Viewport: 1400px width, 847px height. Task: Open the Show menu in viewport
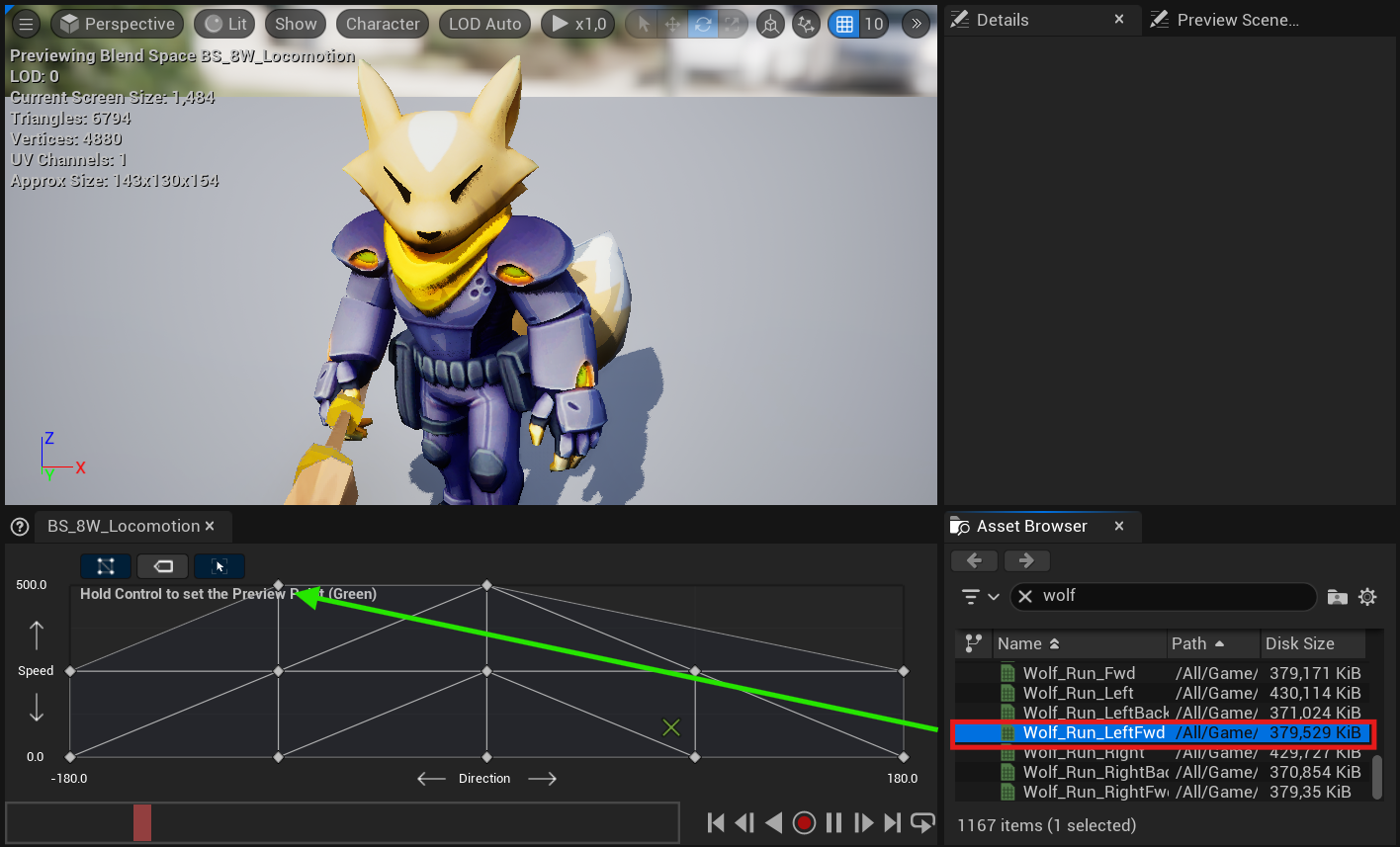[296, 24]
